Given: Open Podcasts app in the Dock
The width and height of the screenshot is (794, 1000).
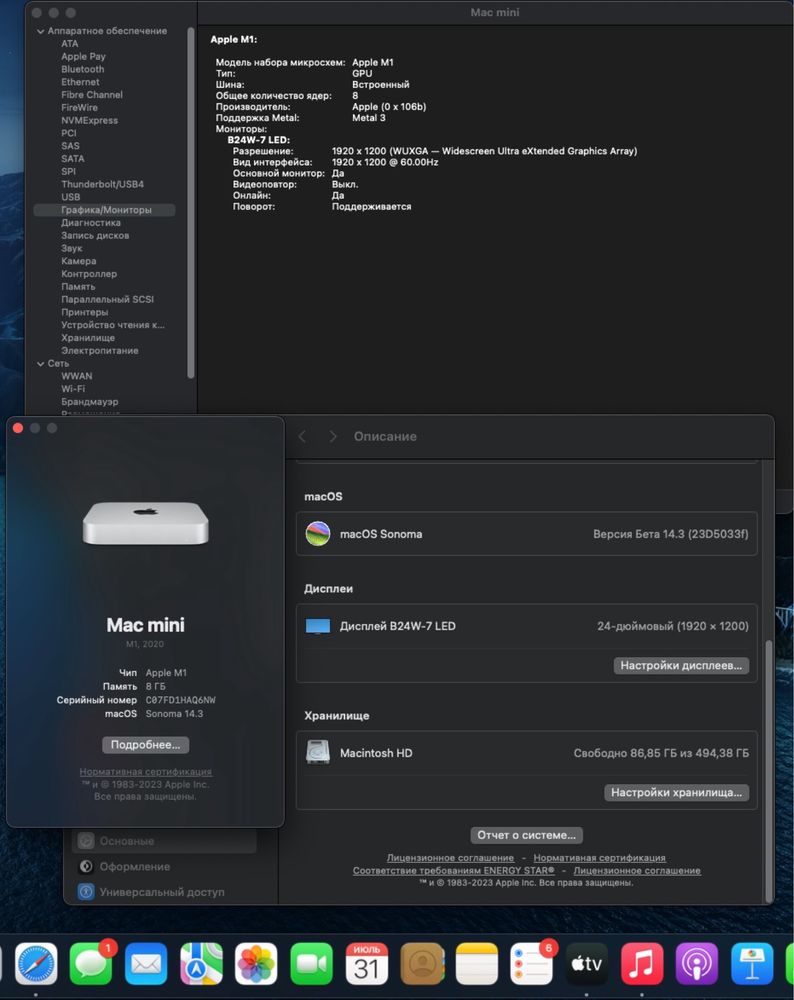Looking at the screenshot, I should point(697,964).
